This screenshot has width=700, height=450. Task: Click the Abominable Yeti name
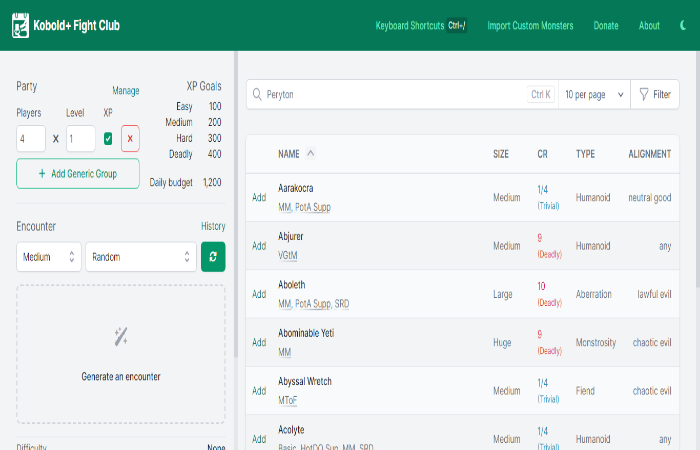pos(306,333)
